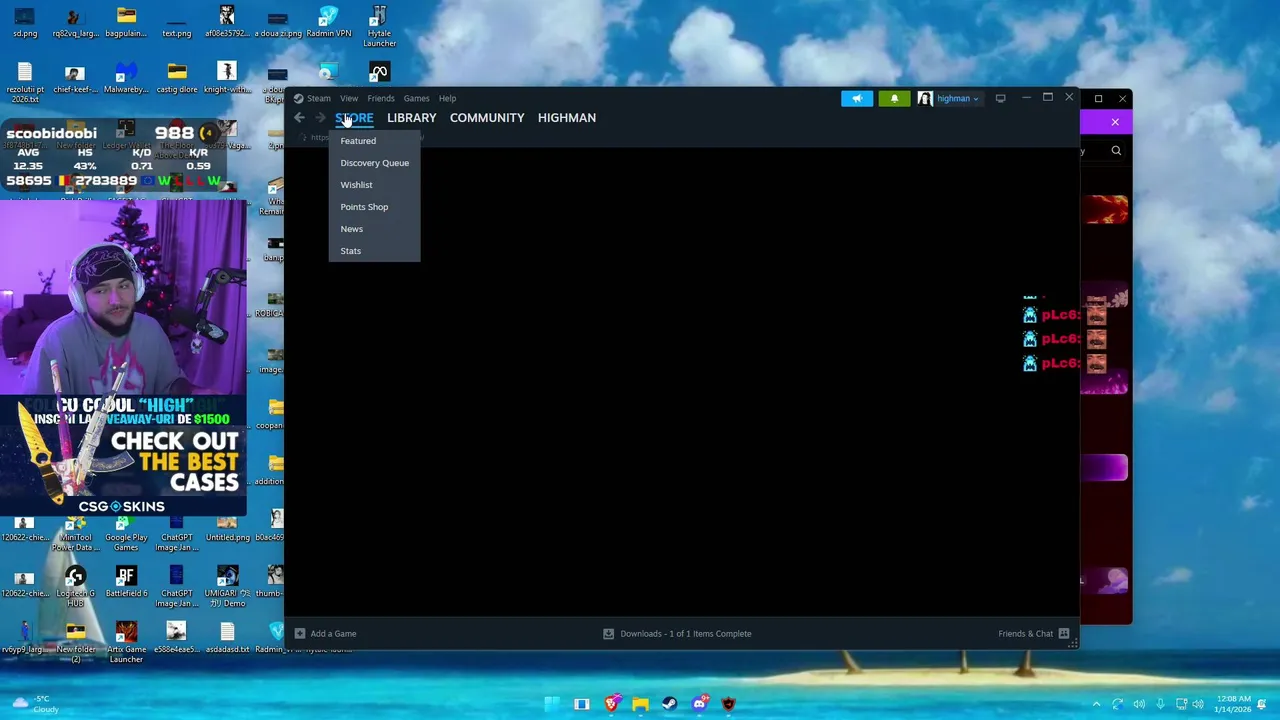This screenshot has height=720, width=1280.
Task: Select the bagpulain folder on desktop
Action: pyautogui.click(x=126, y=22)
